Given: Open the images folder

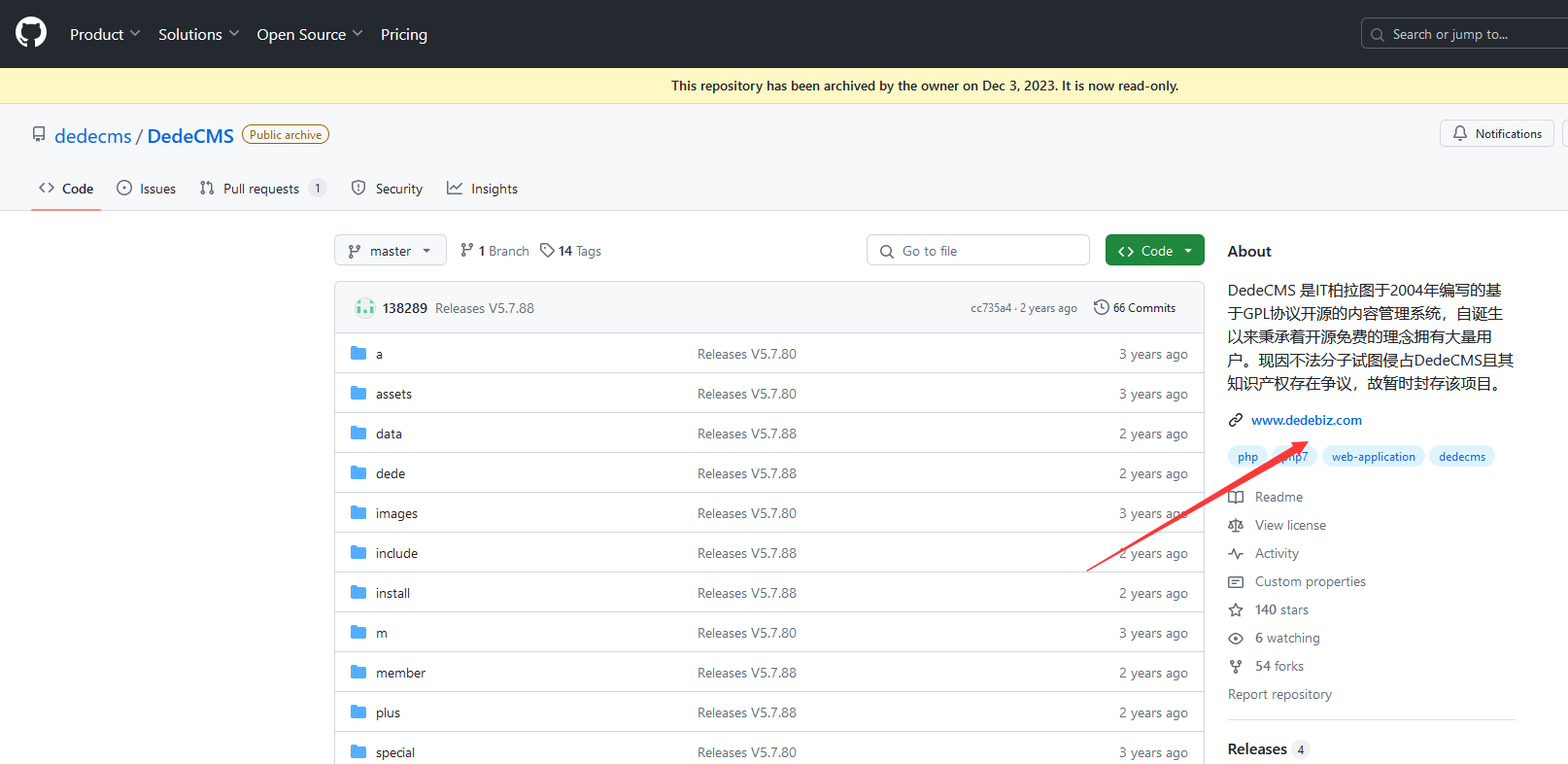Looking at the screenshot, I should click(396, 514).
